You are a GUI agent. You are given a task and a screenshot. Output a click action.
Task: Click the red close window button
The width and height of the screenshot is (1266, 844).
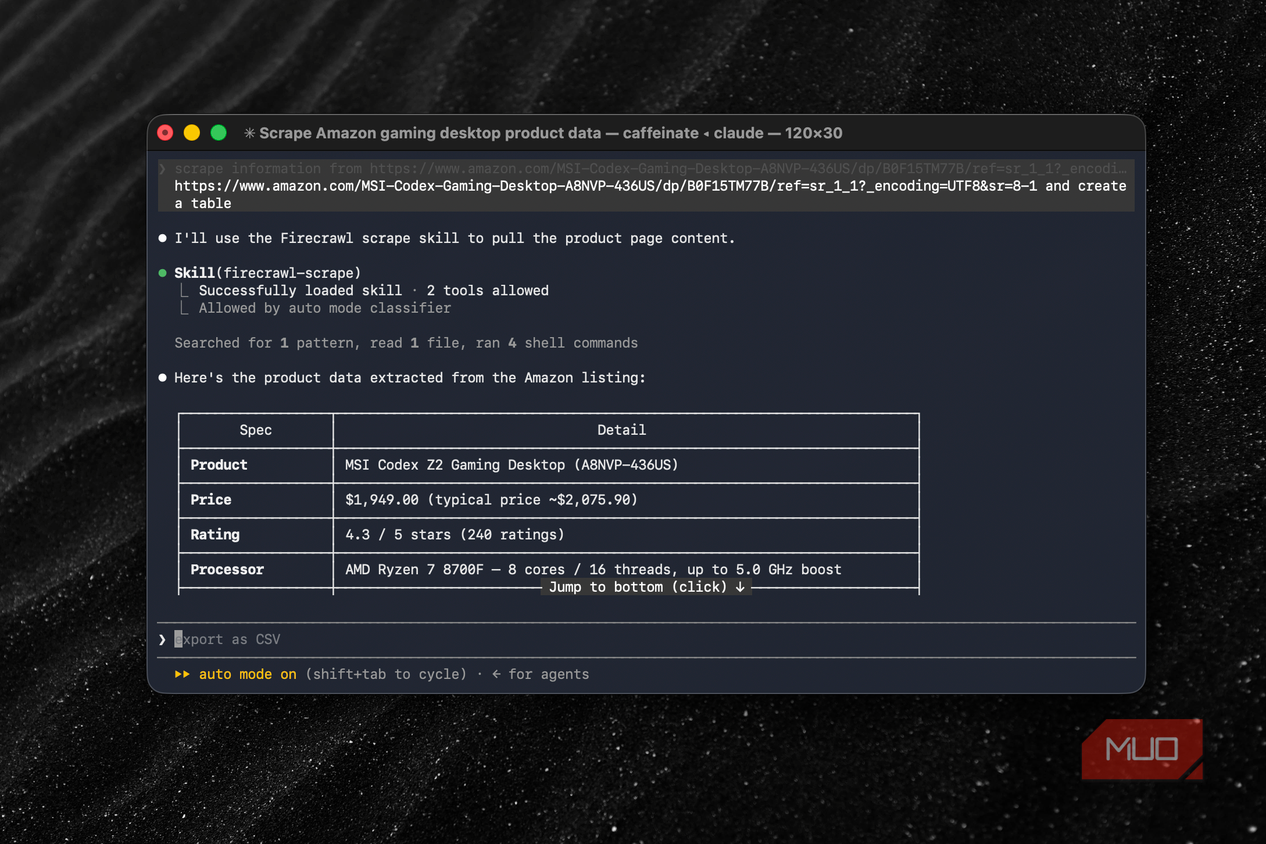[166, 133]
